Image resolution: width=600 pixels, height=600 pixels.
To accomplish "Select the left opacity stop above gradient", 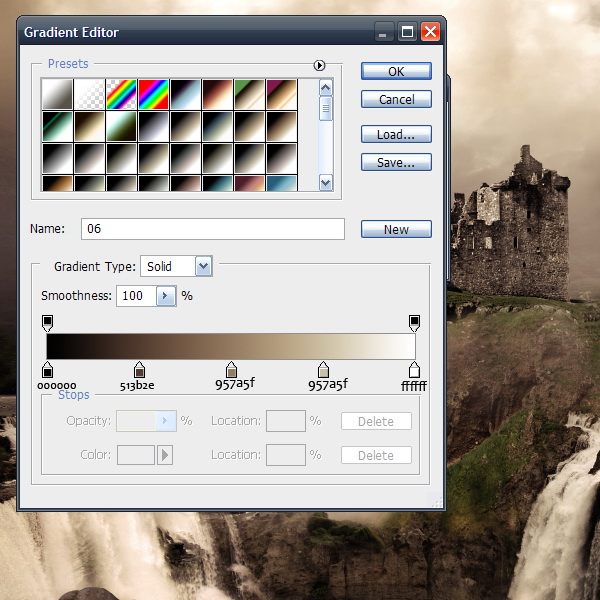I will (47, 322).
